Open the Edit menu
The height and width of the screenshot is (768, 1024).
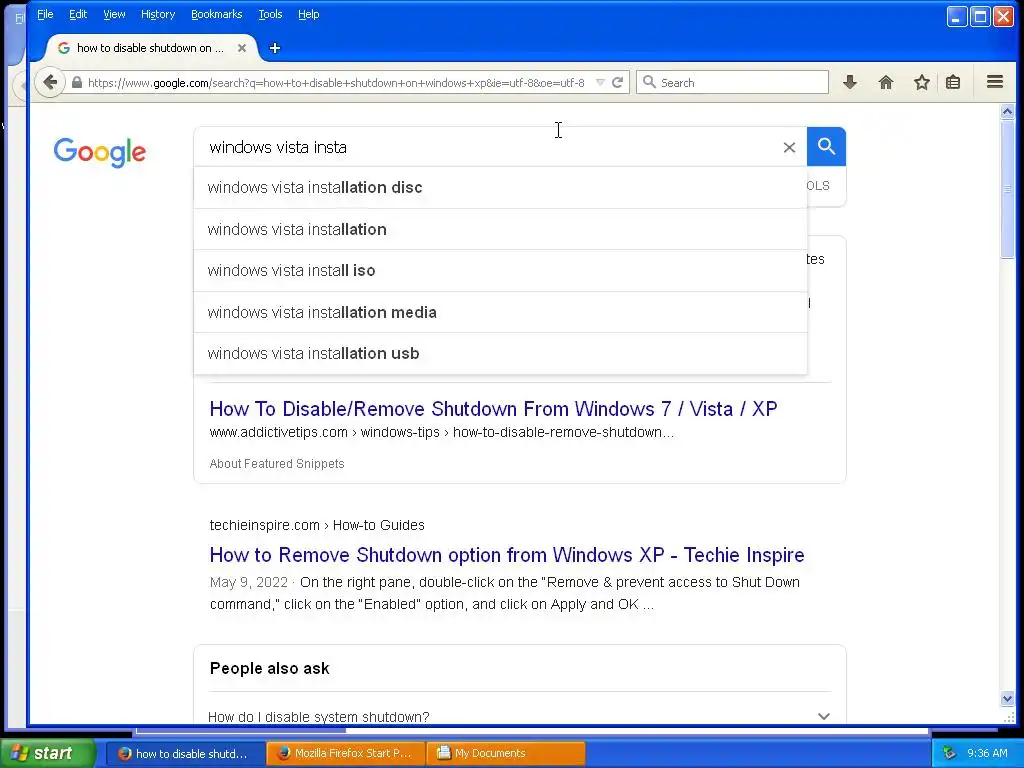click(78, 14)
